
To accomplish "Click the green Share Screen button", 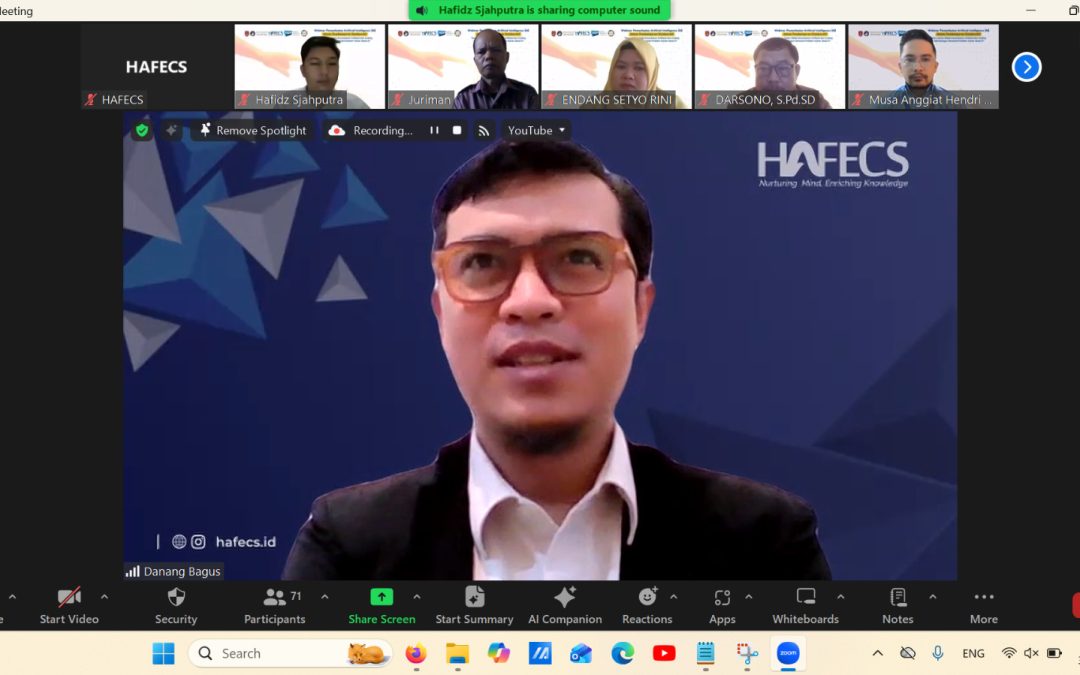I will click(x=382, y=606).
